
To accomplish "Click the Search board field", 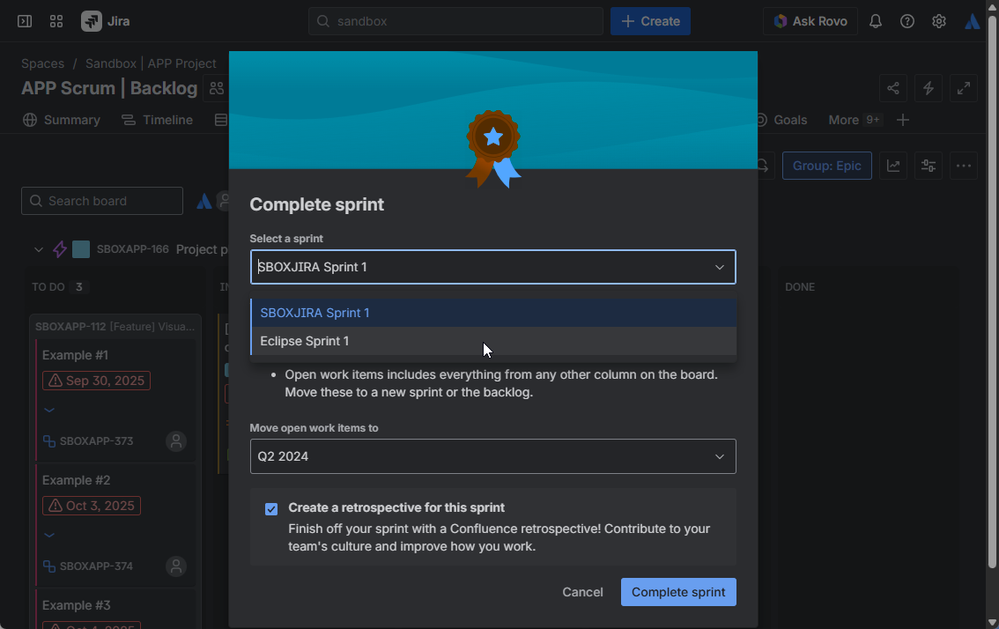I will pyautogui.click(x=102, y=201).
